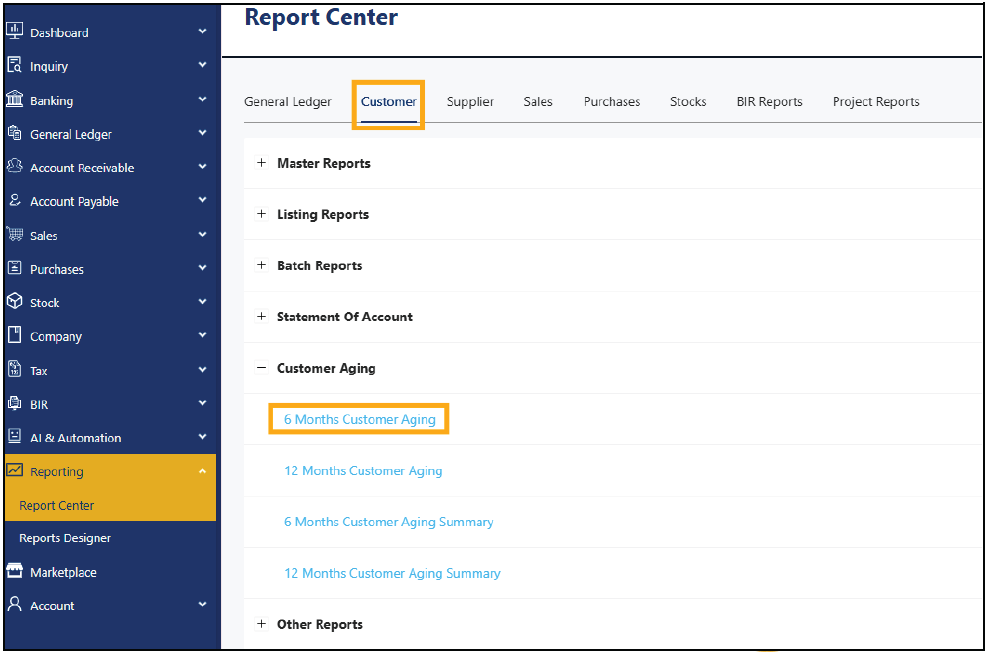The height and width of the screenshot is (652, 987).
Task: Click the Sales shopping cart icon
Action: [x=14, y=235]
